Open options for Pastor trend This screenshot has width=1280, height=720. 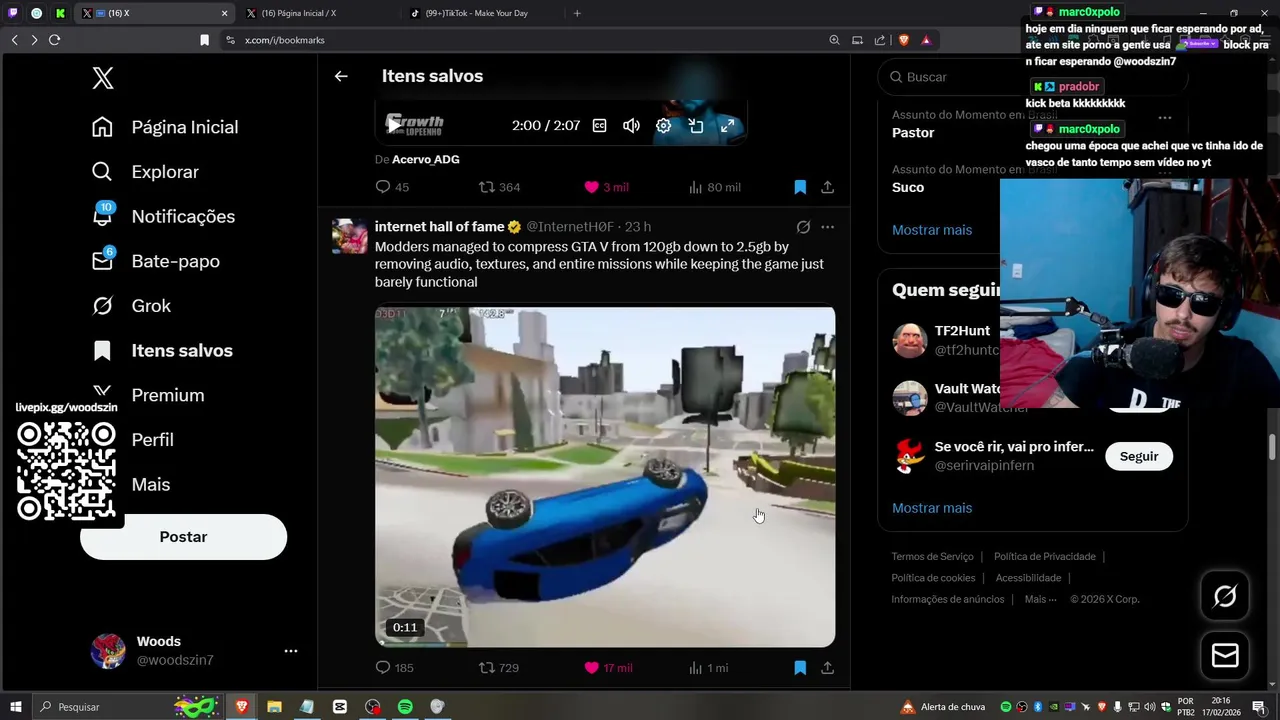click(x=1165, y=118)
